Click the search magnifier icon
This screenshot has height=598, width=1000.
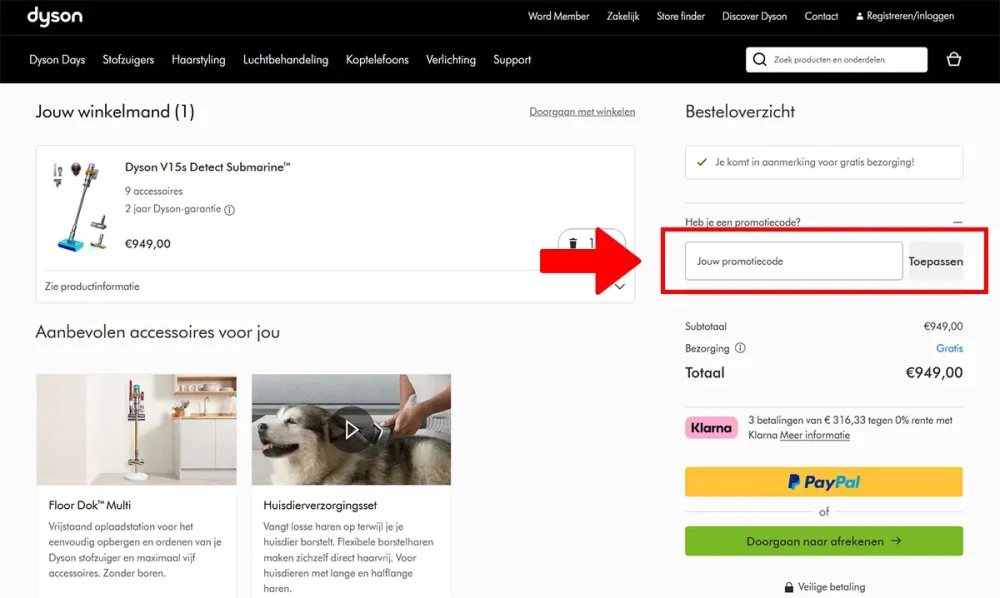click(760, 60)
